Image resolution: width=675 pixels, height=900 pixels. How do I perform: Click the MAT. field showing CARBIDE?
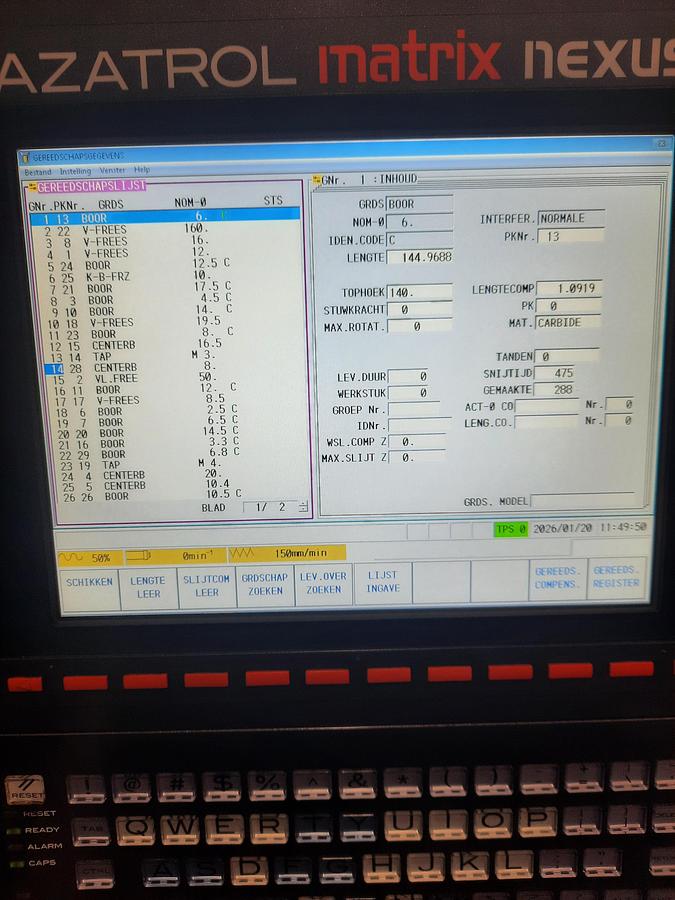click(x=568, y=323)
